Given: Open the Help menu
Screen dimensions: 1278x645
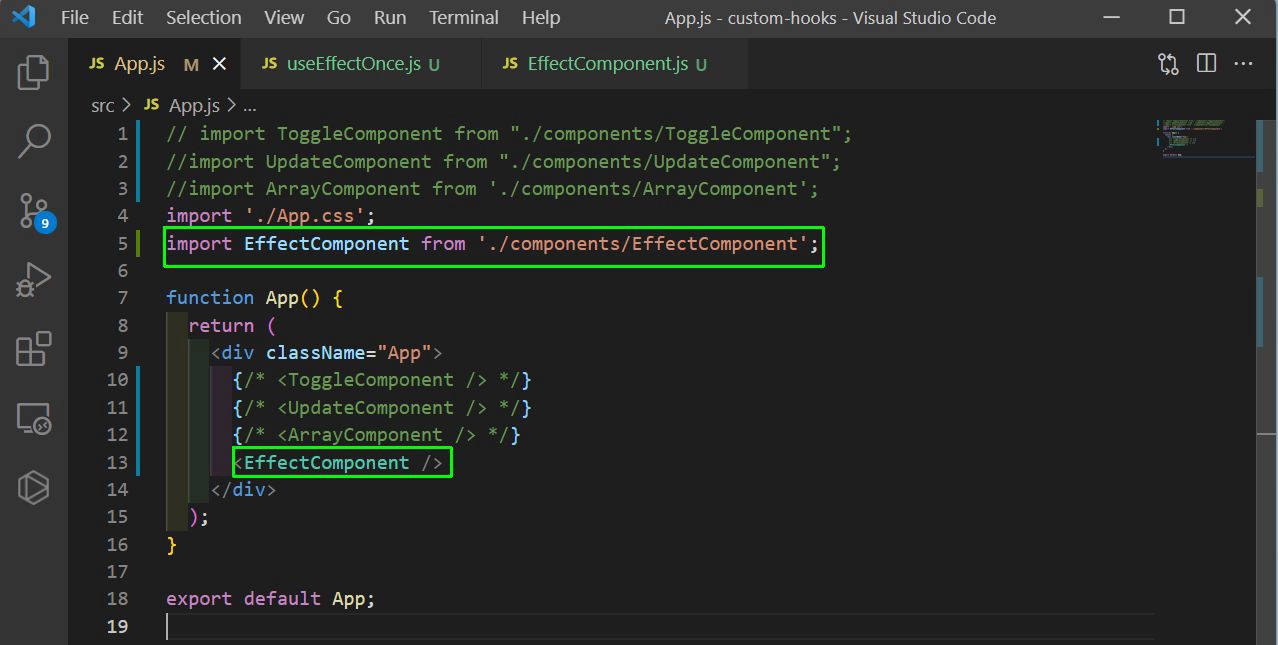Looking at the screenshot, I should tap(541, 18).
